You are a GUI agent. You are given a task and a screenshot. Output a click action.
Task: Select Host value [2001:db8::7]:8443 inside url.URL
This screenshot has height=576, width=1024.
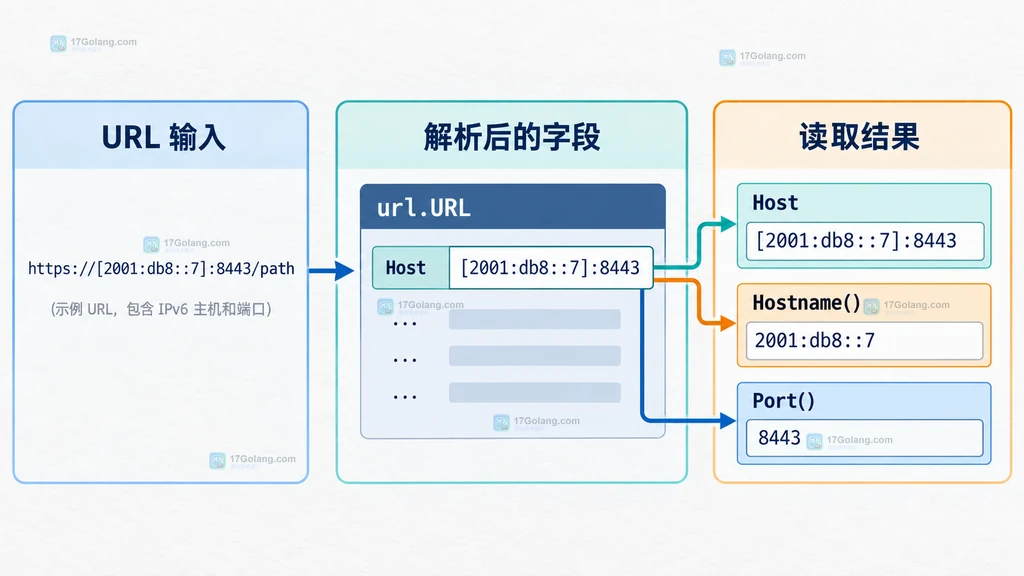[x=550, y=268]
